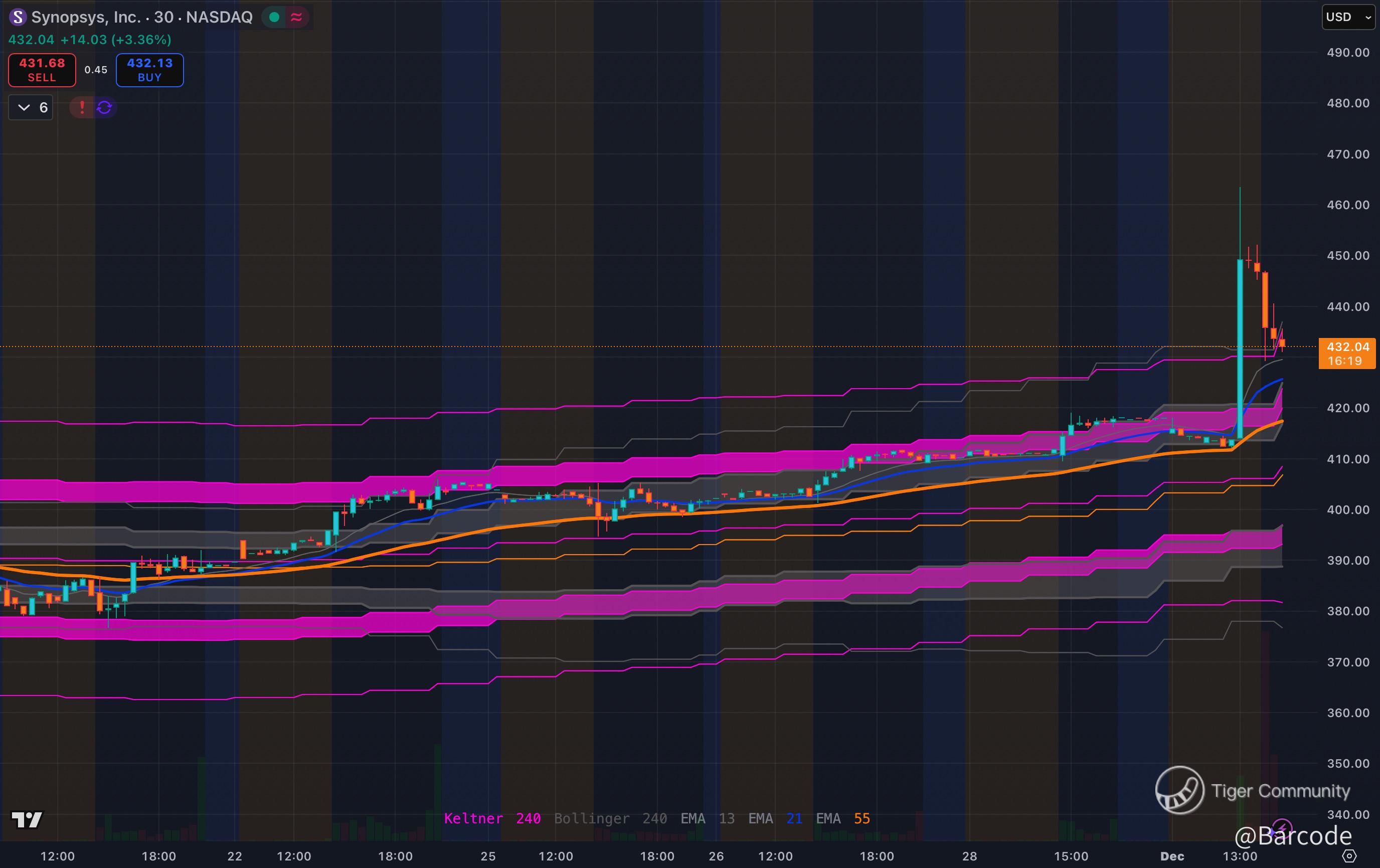Click the orange EMA 55 label
This screenshot has width=1380, height=868.
(x=842, y=818)
